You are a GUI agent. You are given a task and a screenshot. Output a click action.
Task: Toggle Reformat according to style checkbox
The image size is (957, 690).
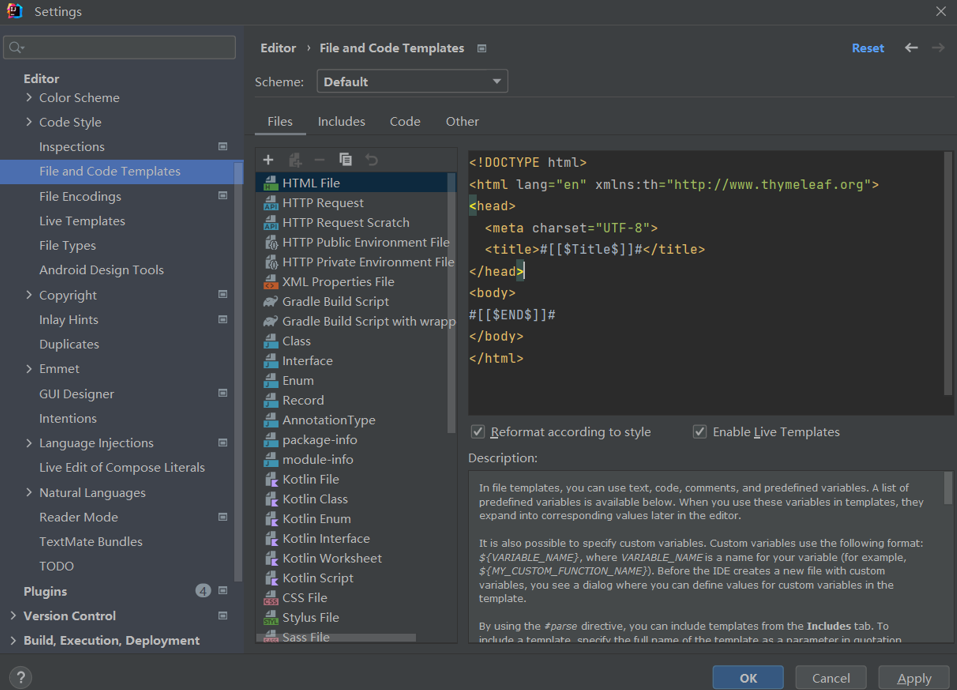[478, 432]
